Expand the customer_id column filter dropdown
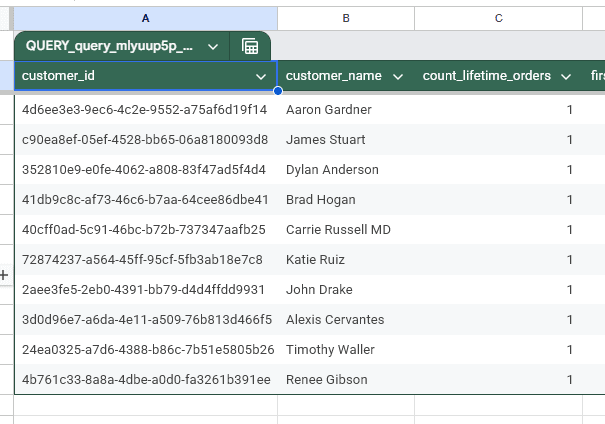The height and width of the screenshot is (424, 605). [x=261, y=76]
